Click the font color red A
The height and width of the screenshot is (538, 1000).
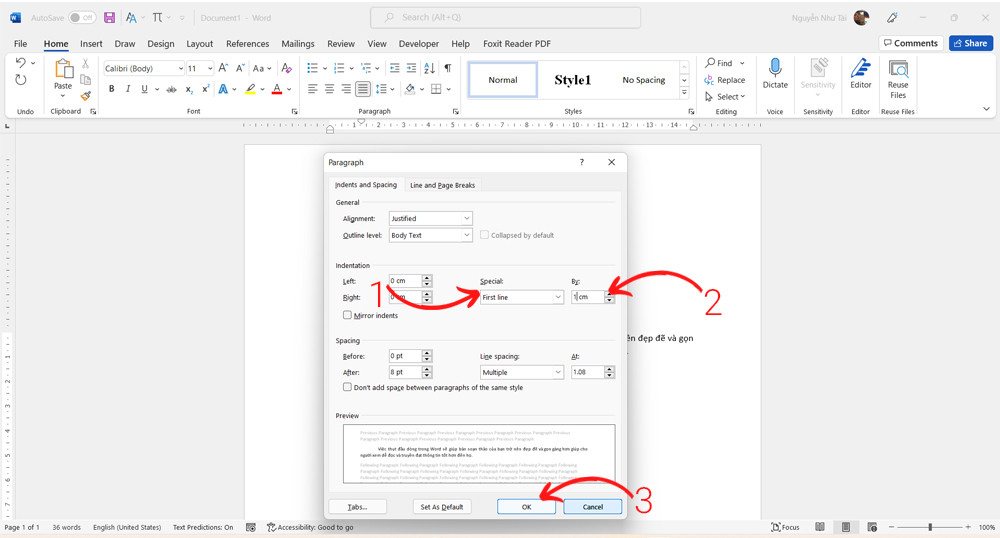pos(277,89)
